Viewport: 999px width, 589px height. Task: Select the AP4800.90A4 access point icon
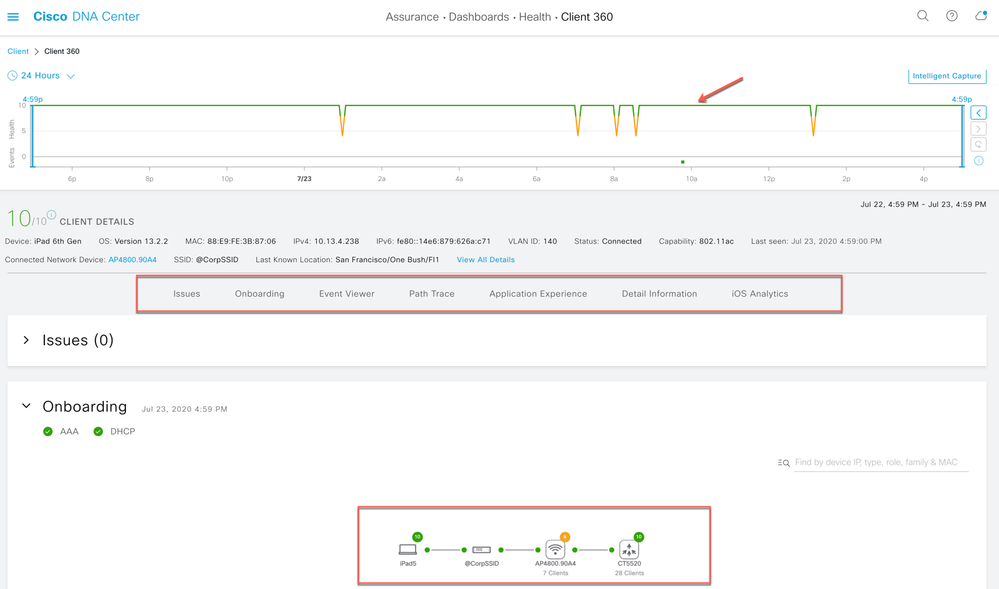point(556,549)
